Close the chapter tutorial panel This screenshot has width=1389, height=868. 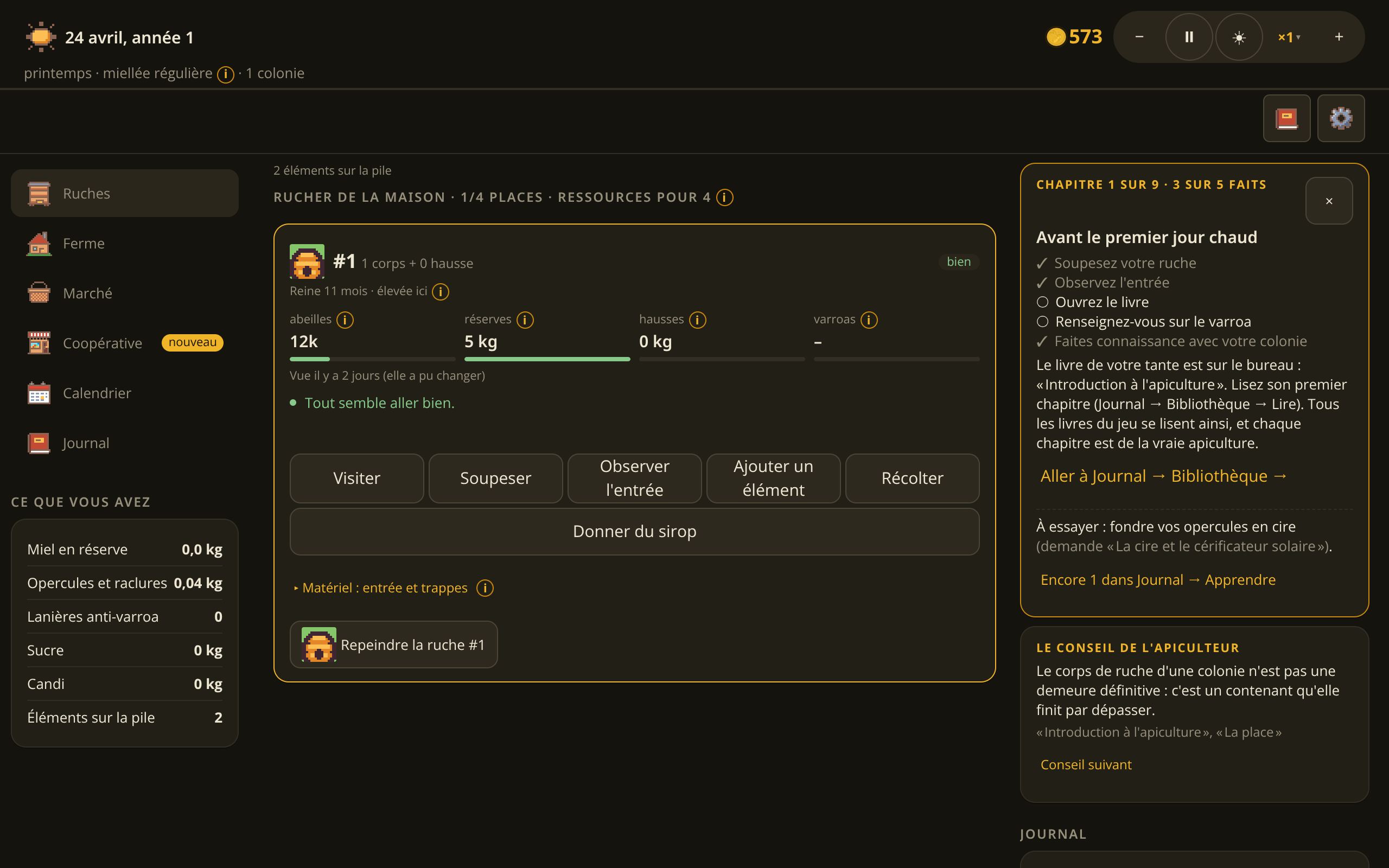click(1329, 201)
